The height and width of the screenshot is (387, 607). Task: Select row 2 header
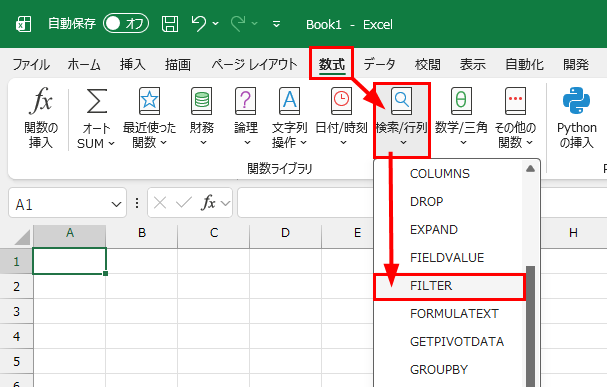pos(16,286)
